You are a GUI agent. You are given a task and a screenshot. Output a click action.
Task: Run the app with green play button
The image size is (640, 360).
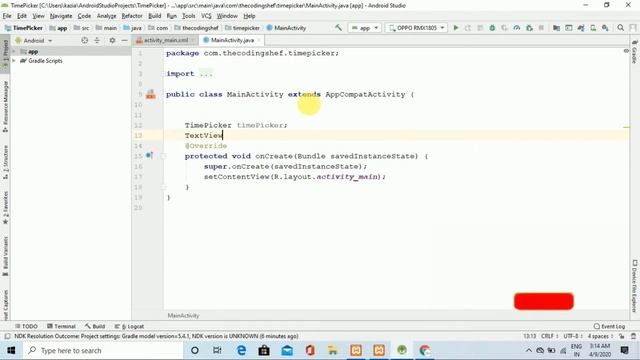[x=456, y=28]
